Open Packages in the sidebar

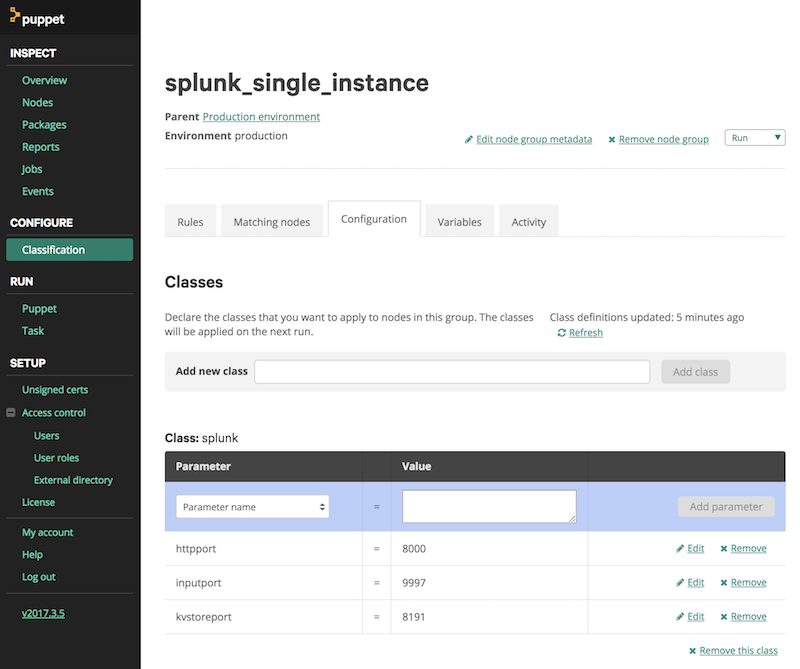tap(44, 125)
